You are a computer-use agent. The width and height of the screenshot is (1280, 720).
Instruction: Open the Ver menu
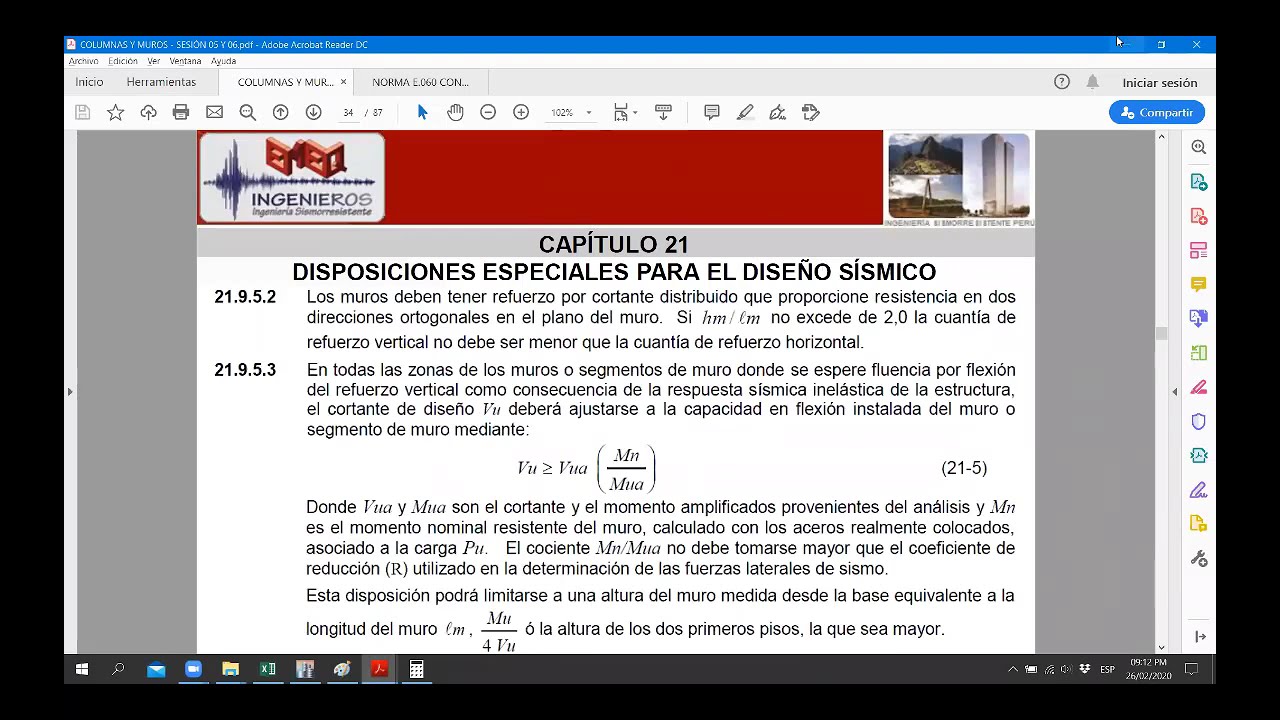pos(154,61)
